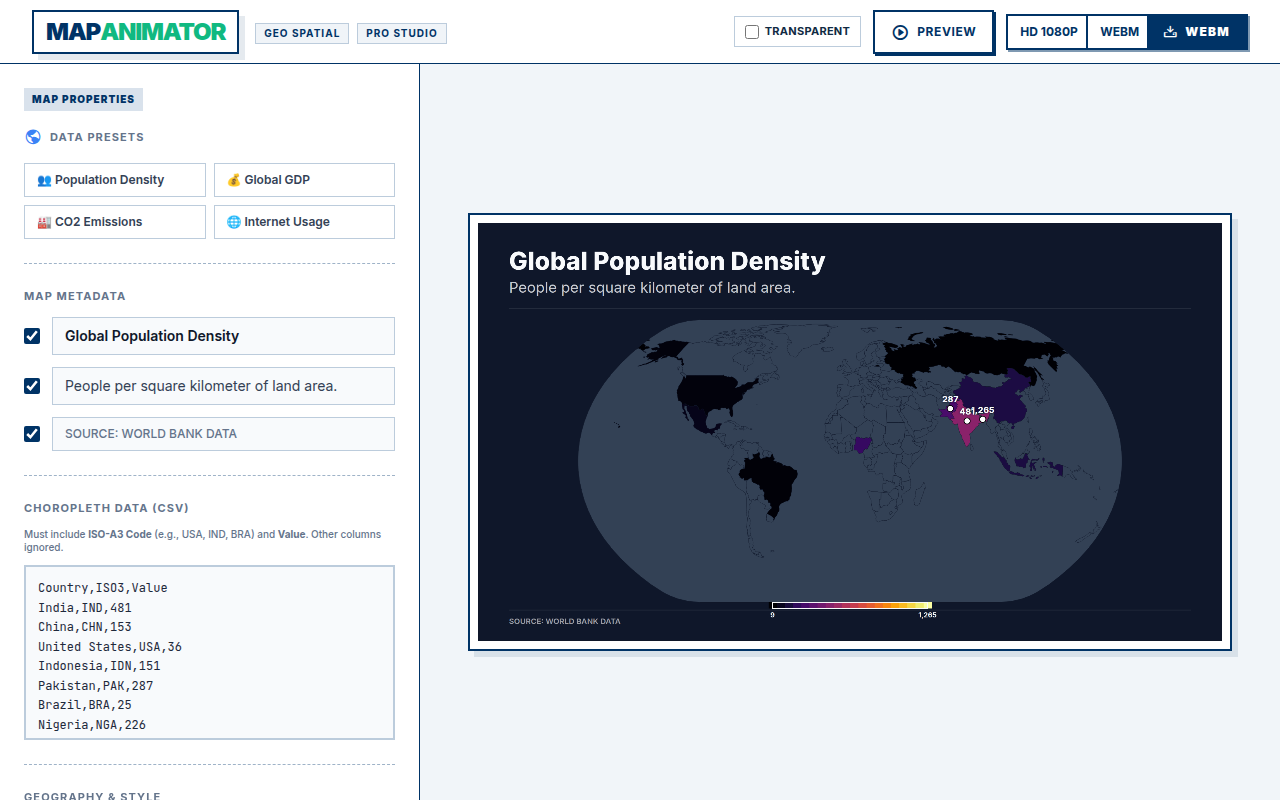Click the Brazil shape on the map

point(772,482)
